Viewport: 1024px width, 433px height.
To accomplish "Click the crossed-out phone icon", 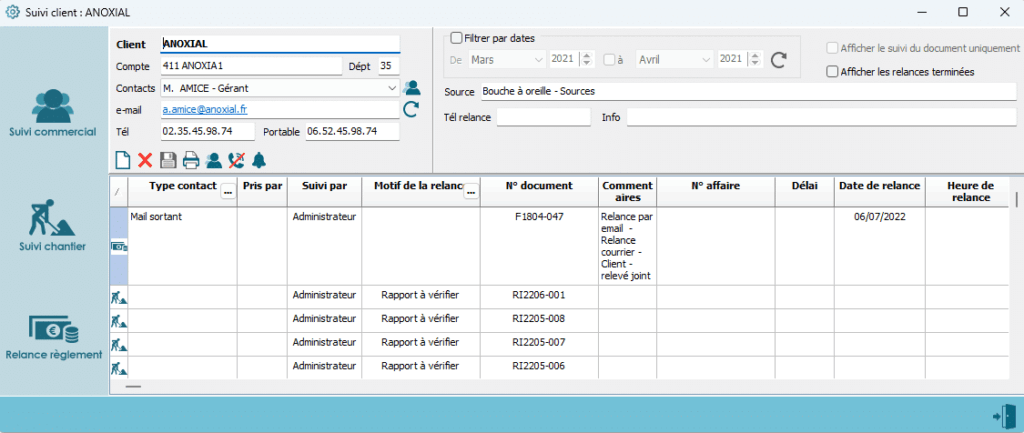I will [x=236, y=160].
